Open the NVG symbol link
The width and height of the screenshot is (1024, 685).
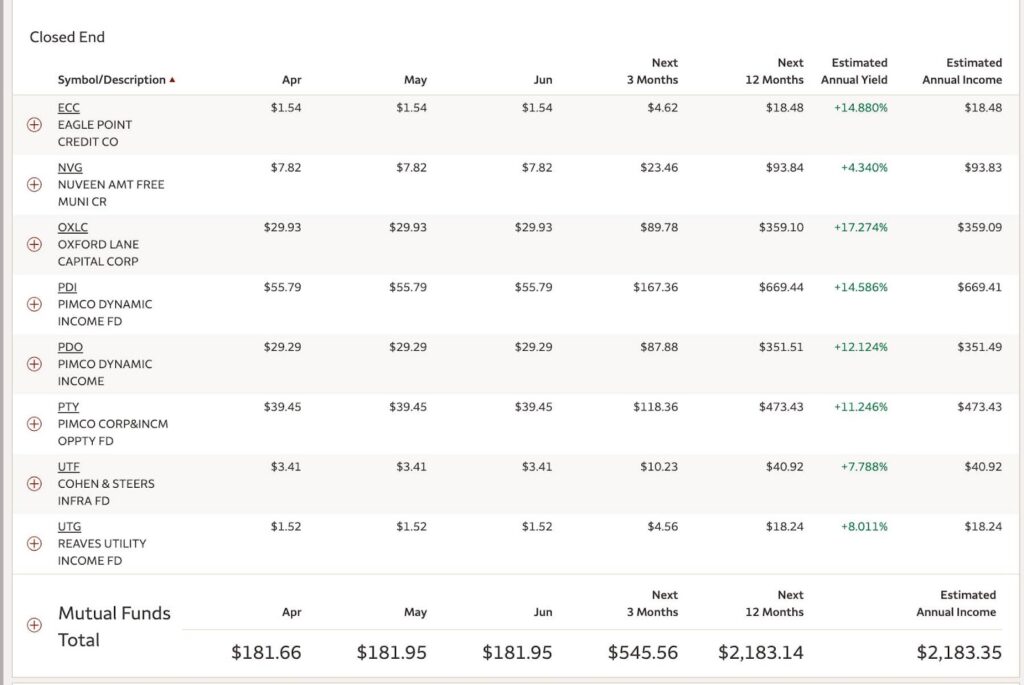click(x=70, y=168)
